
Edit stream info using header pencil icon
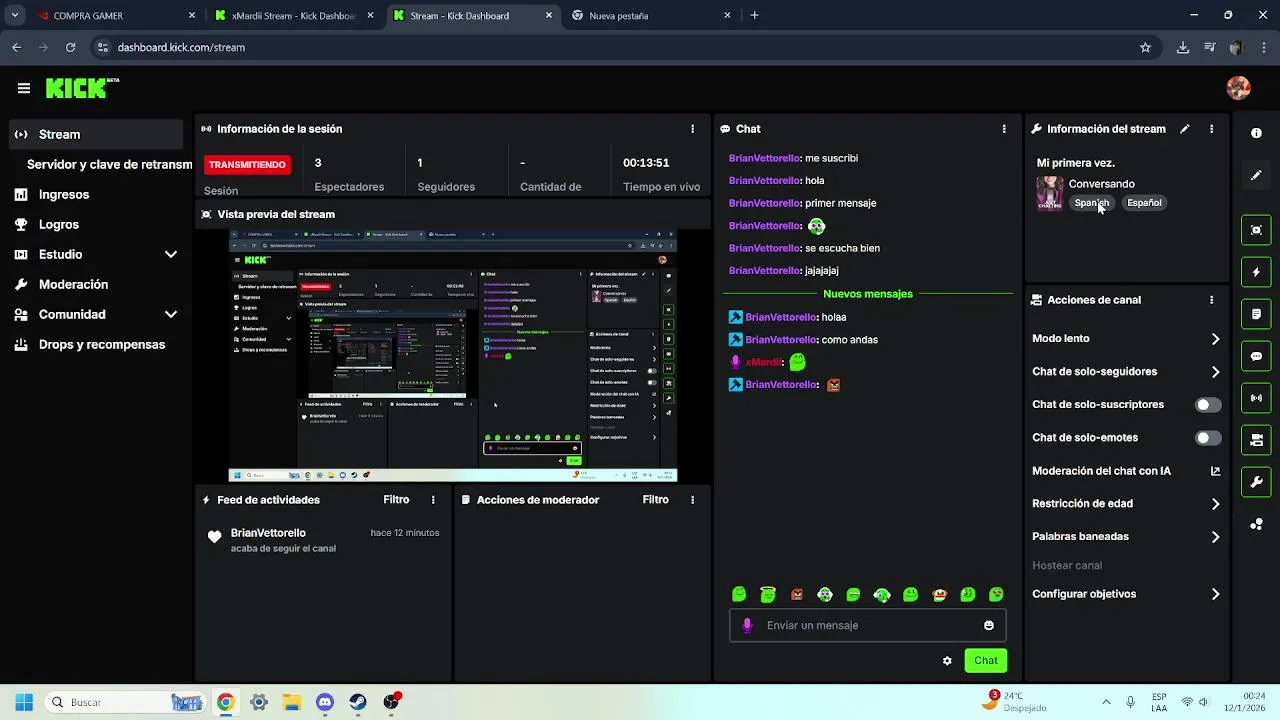(x=1185, y=129)
